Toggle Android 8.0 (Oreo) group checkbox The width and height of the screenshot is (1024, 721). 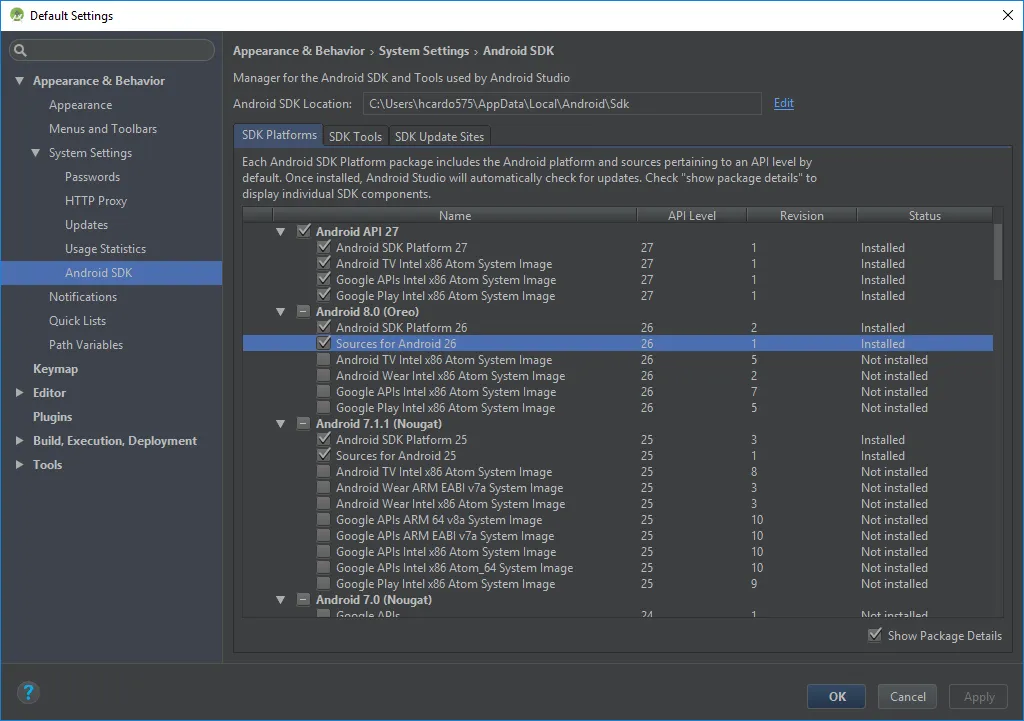pos(304,312)
